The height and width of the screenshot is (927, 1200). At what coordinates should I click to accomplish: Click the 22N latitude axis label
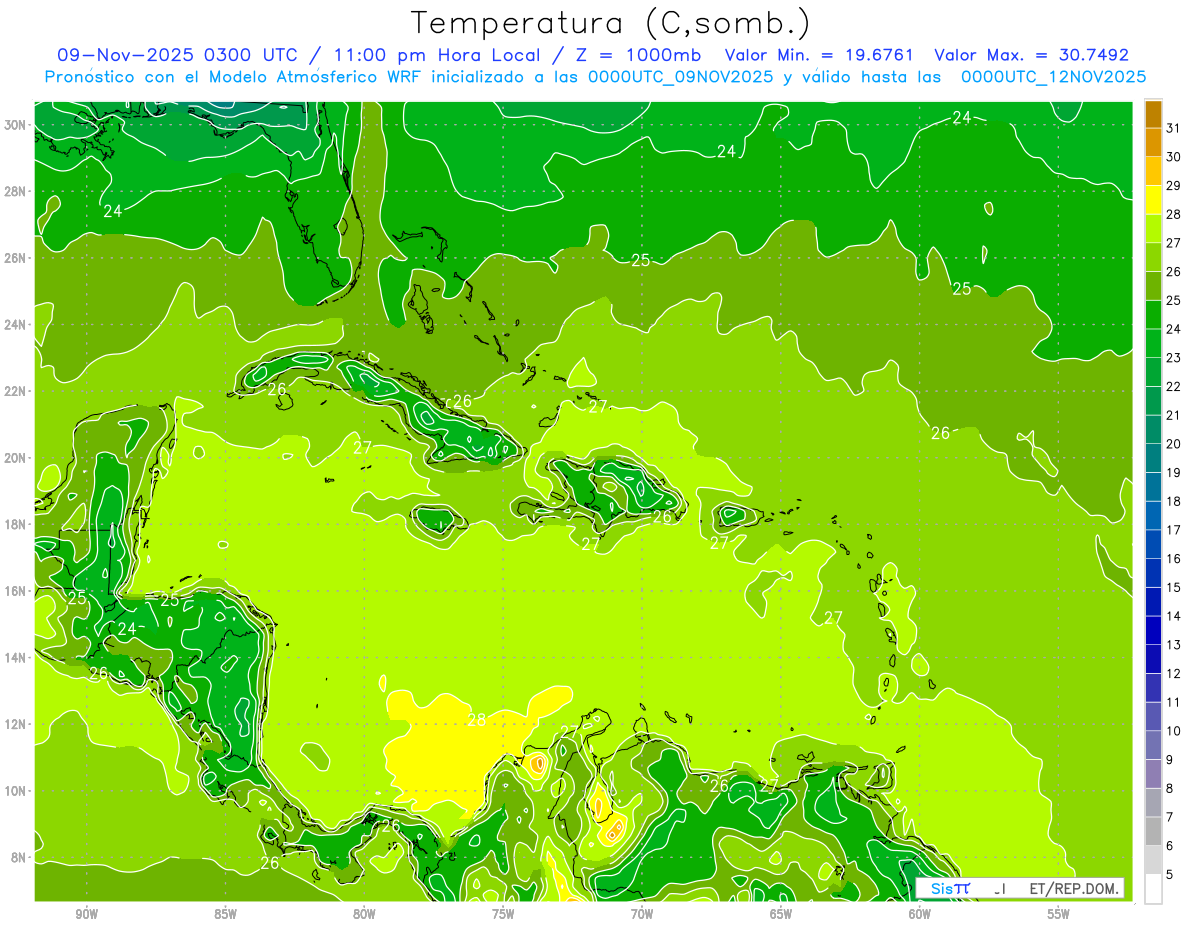[16, 391]
